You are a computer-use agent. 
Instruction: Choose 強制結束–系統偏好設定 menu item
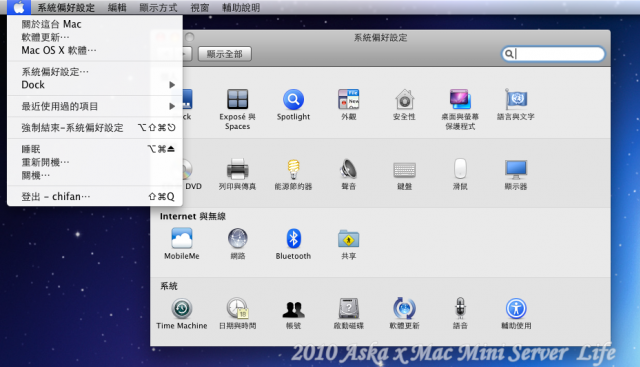tap(95, 128)
